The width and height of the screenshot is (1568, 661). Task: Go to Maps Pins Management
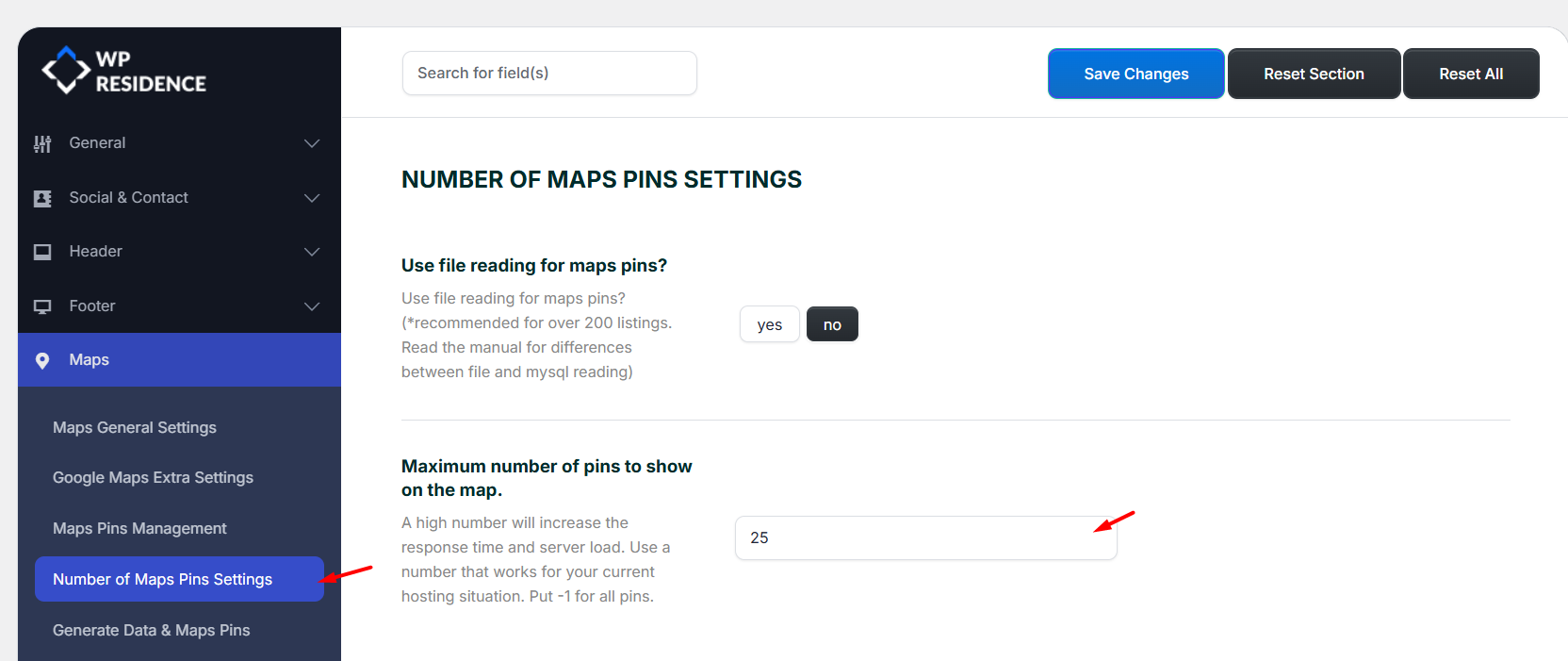point(139,528)
